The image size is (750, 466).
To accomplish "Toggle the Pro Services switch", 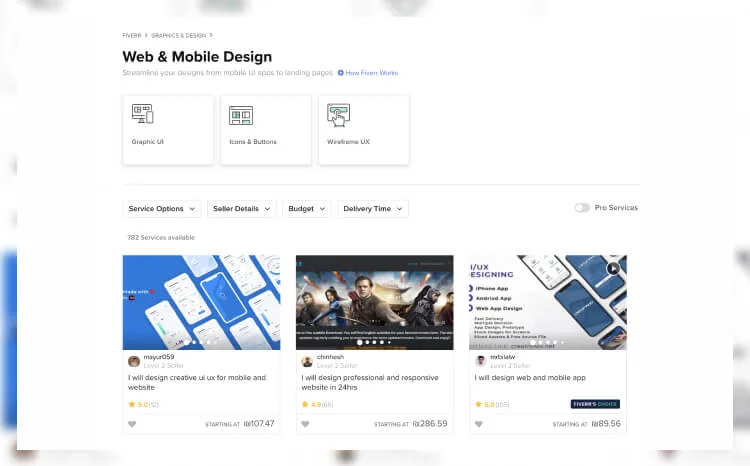I will 581,208.
